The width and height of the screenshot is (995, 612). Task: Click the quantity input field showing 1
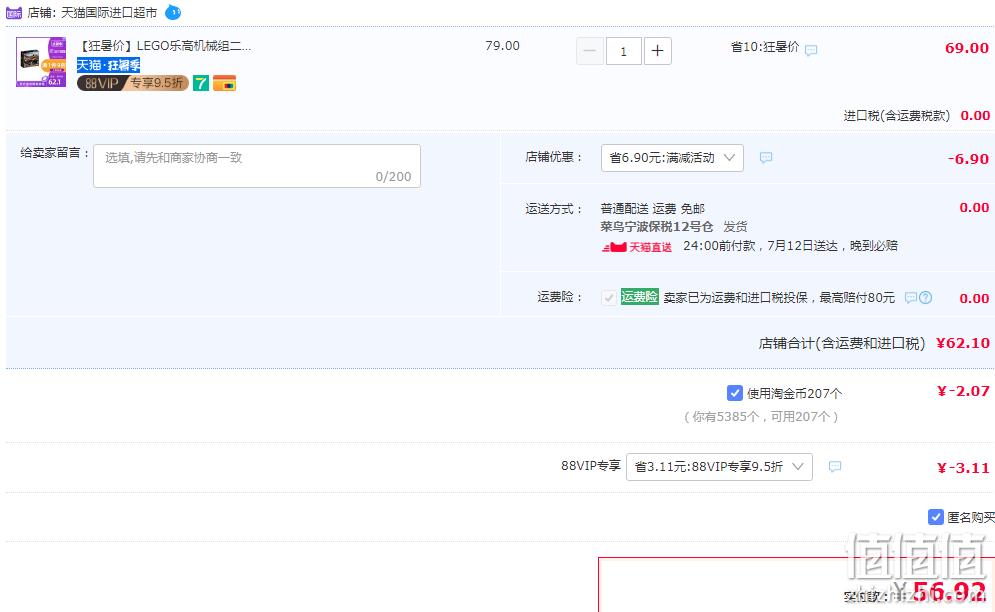tap(623, 51)
